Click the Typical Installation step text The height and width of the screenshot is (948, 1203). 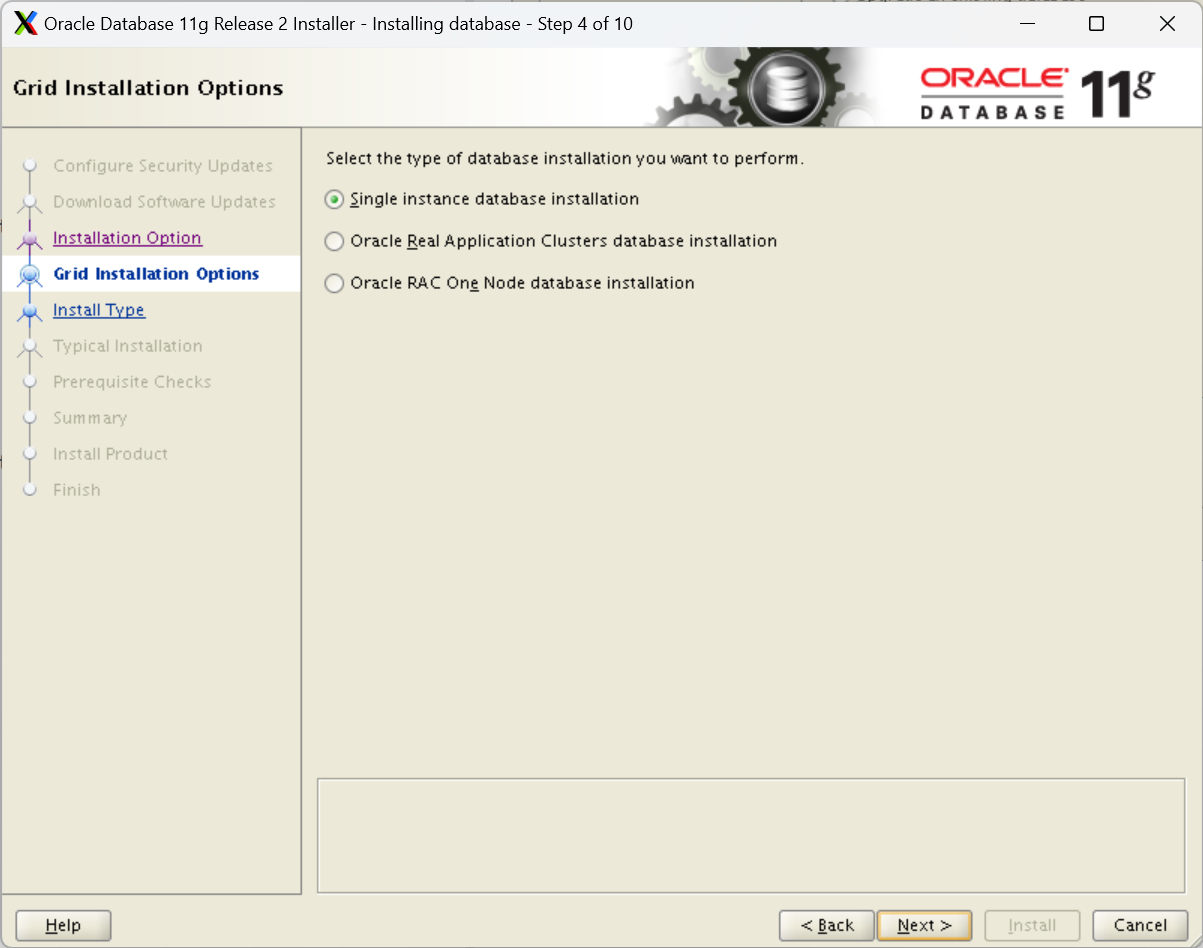tap(128, 346)
